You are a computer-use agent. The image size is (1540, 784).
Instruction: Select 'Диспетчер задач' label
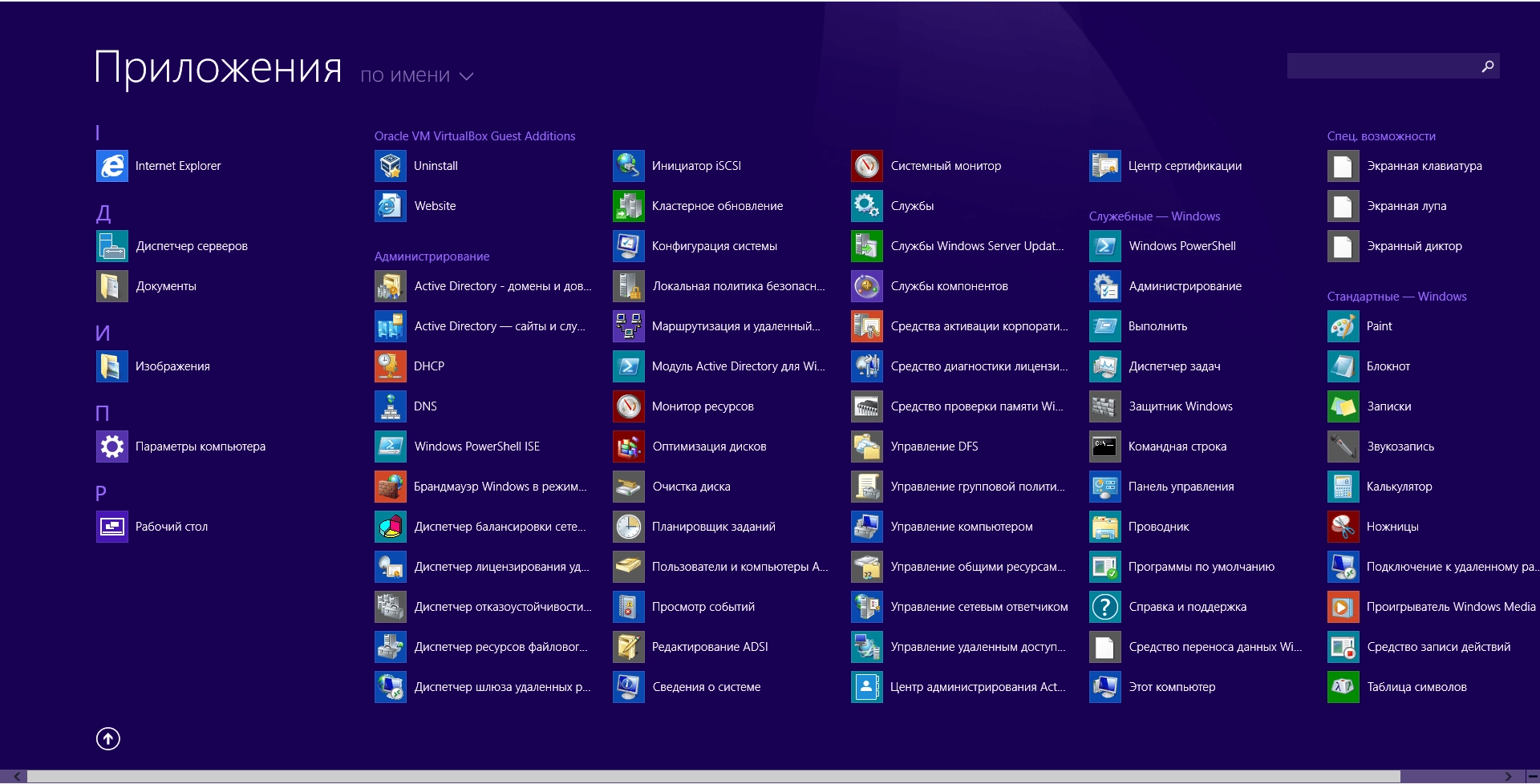pyautogui.click(x=1174, y=366)
